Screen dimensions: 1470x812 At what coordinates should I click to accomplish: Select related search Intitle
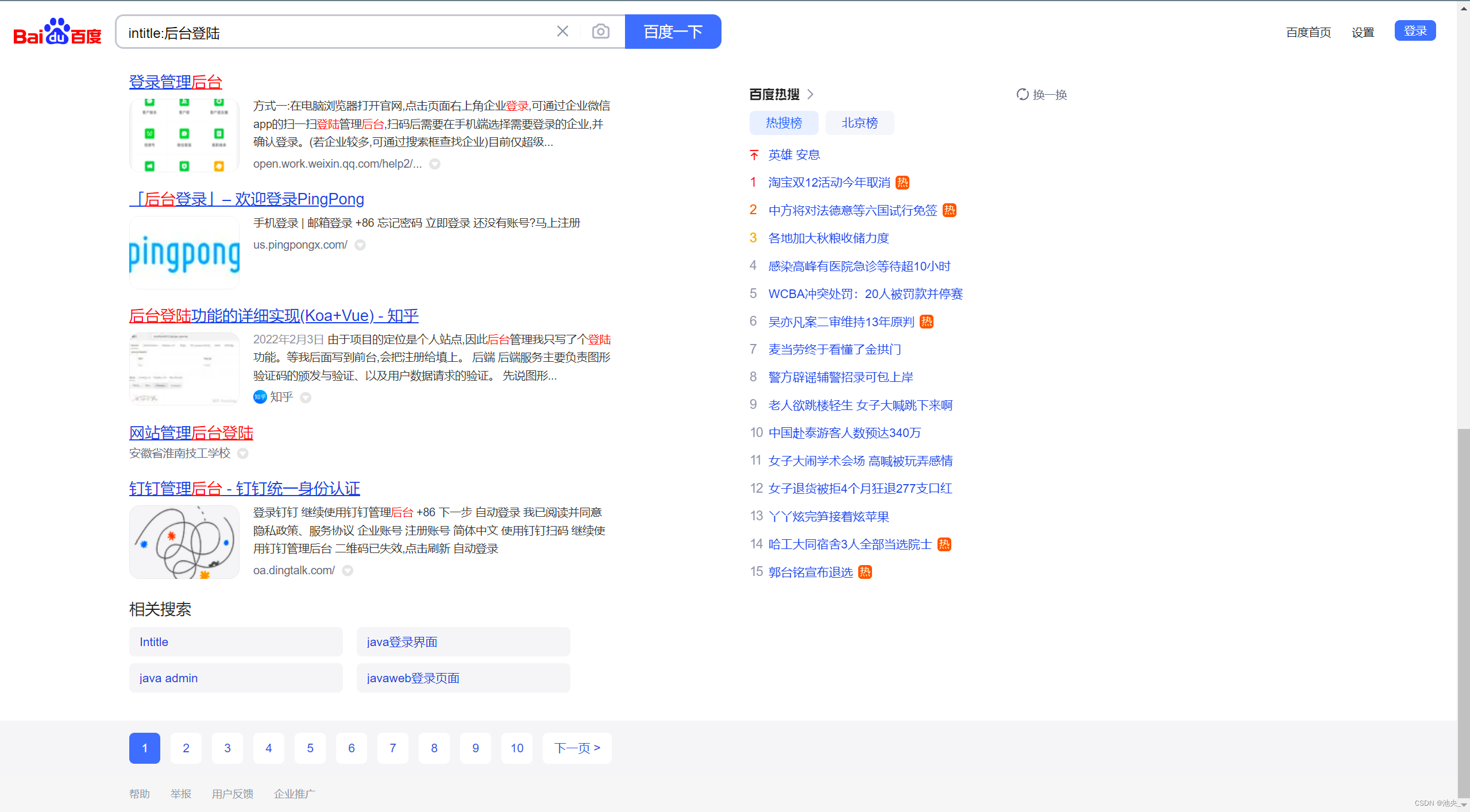point(236,642)
